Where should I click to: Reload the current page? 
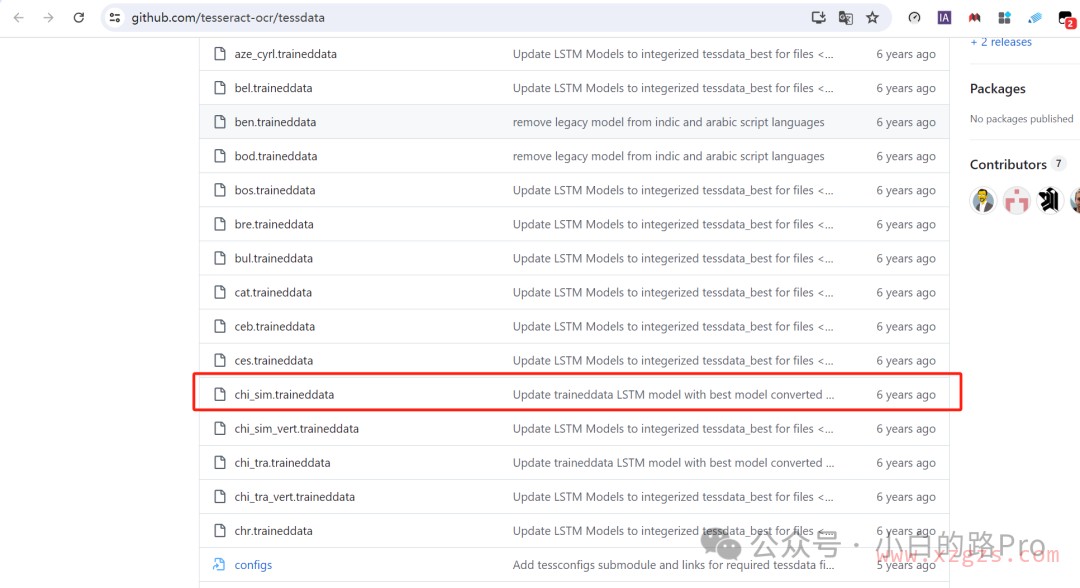tap(79, 18)
